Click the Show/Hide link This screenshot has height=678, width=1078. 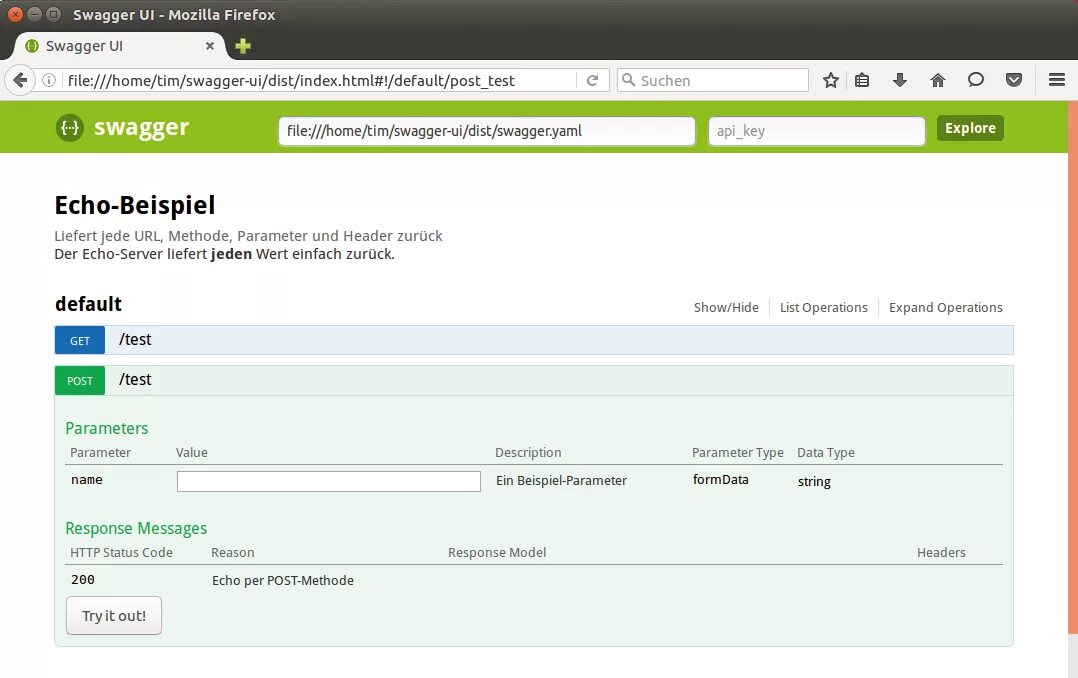click(x=726, y=307)
